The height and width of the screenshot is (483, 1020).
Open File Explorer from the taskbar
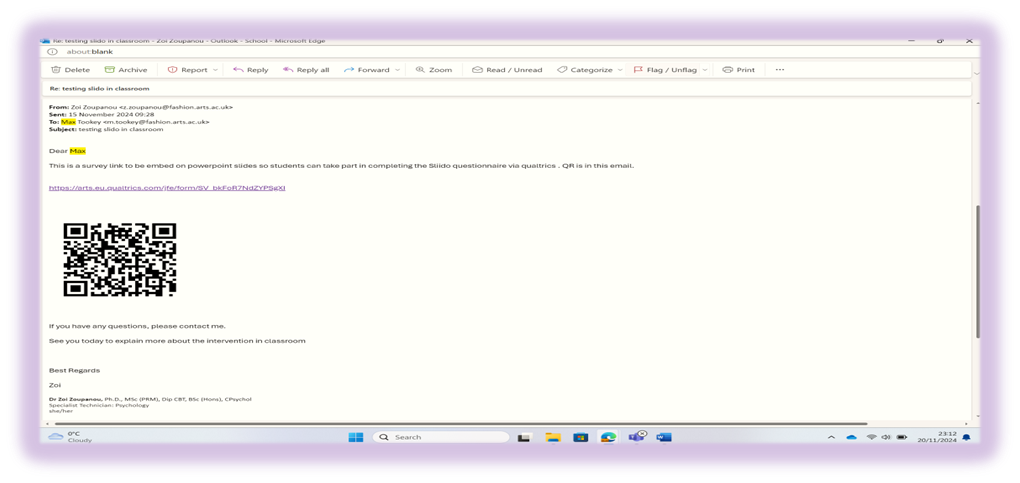pyautogui.click(x=553, y=437)
